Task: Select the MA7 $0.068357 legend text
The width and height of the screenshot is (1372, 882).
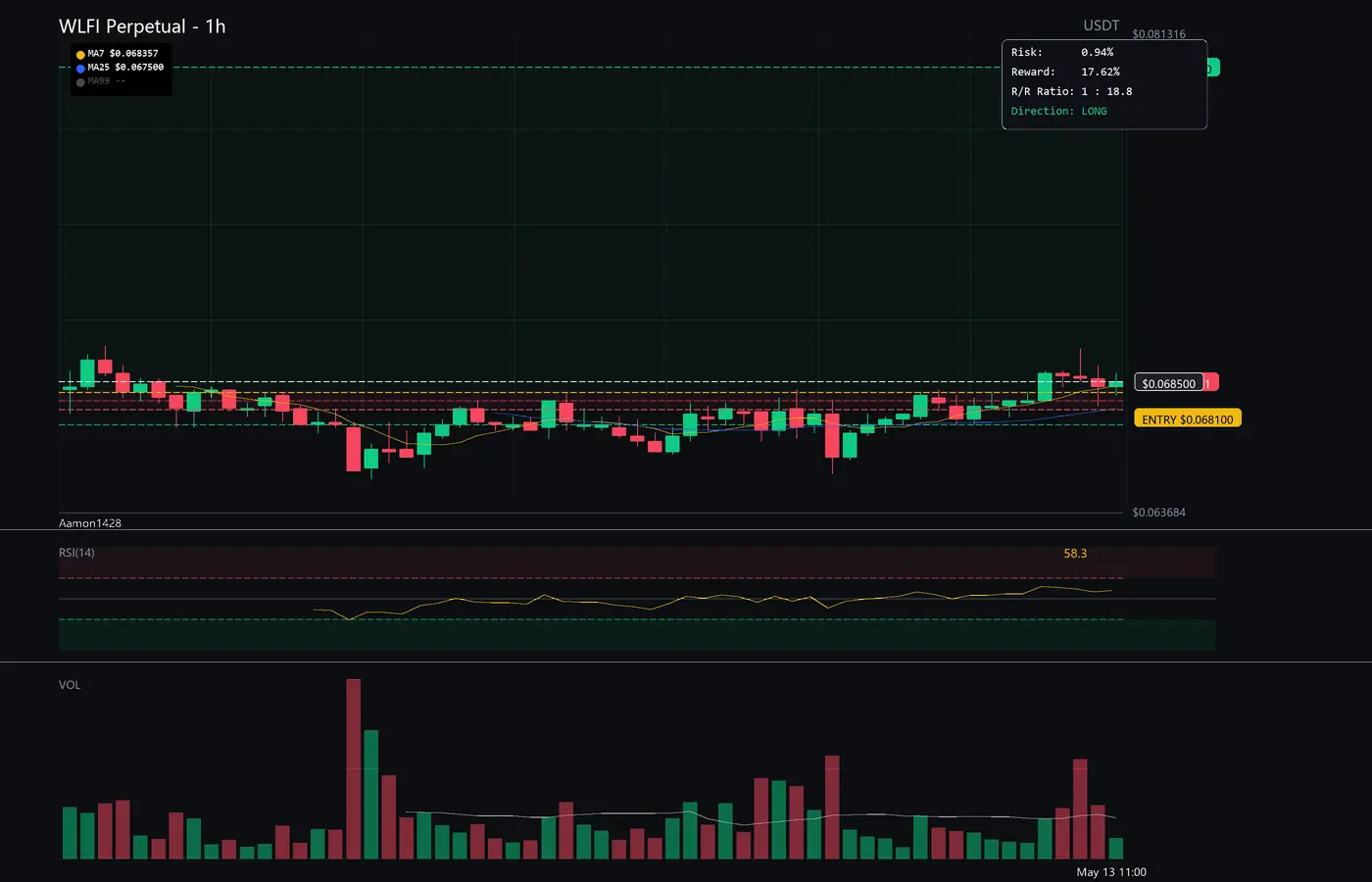Action: 122,54
